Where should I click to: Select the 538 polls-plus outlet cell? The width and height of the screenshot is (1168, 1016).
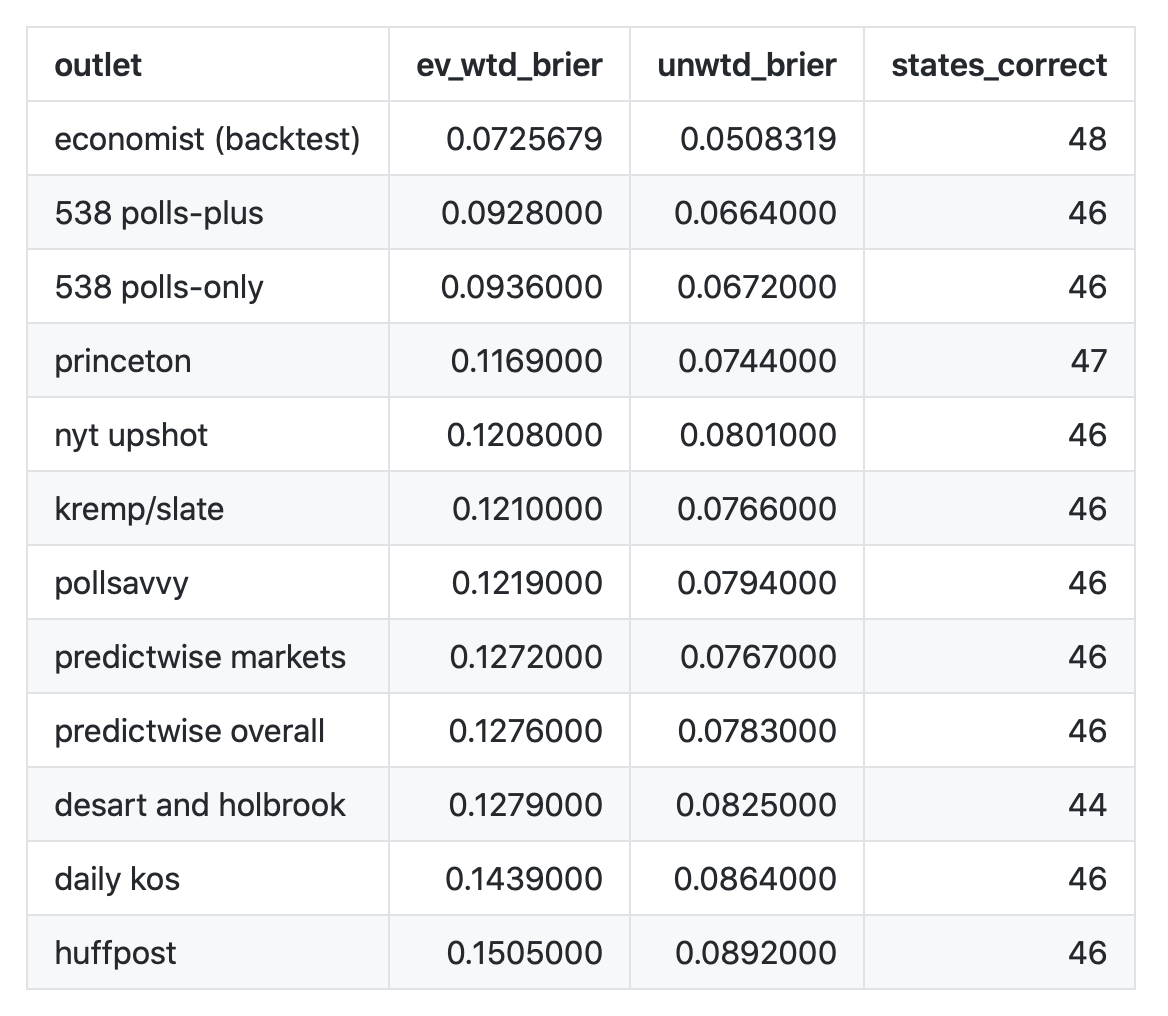tap(159, 213)
